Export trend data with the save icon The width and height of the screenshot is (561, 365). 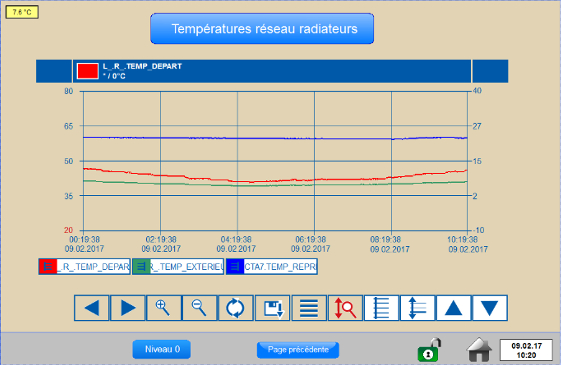273,308
